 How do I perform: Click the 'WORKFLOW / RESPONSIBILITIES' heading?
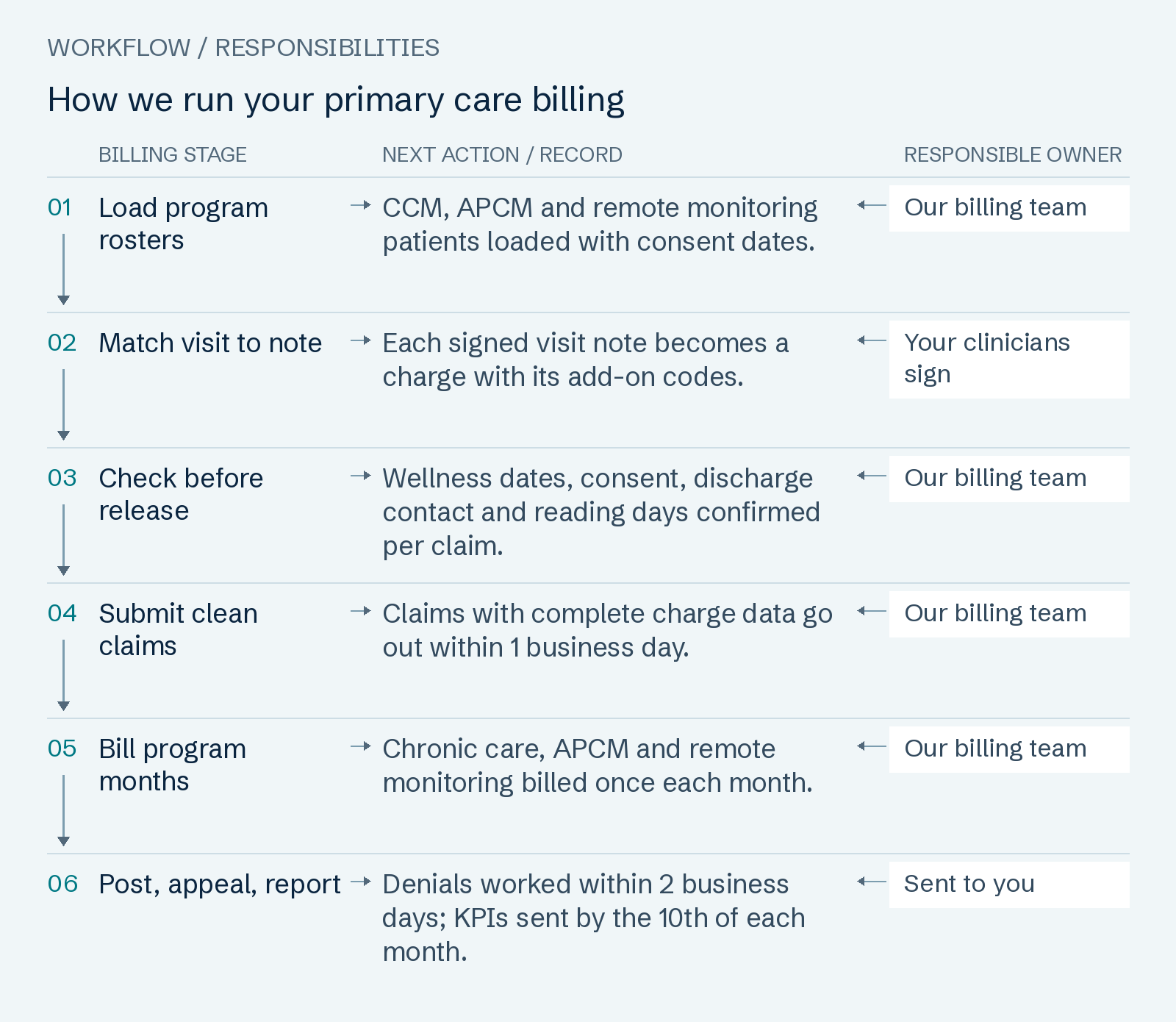pos(243,48)
